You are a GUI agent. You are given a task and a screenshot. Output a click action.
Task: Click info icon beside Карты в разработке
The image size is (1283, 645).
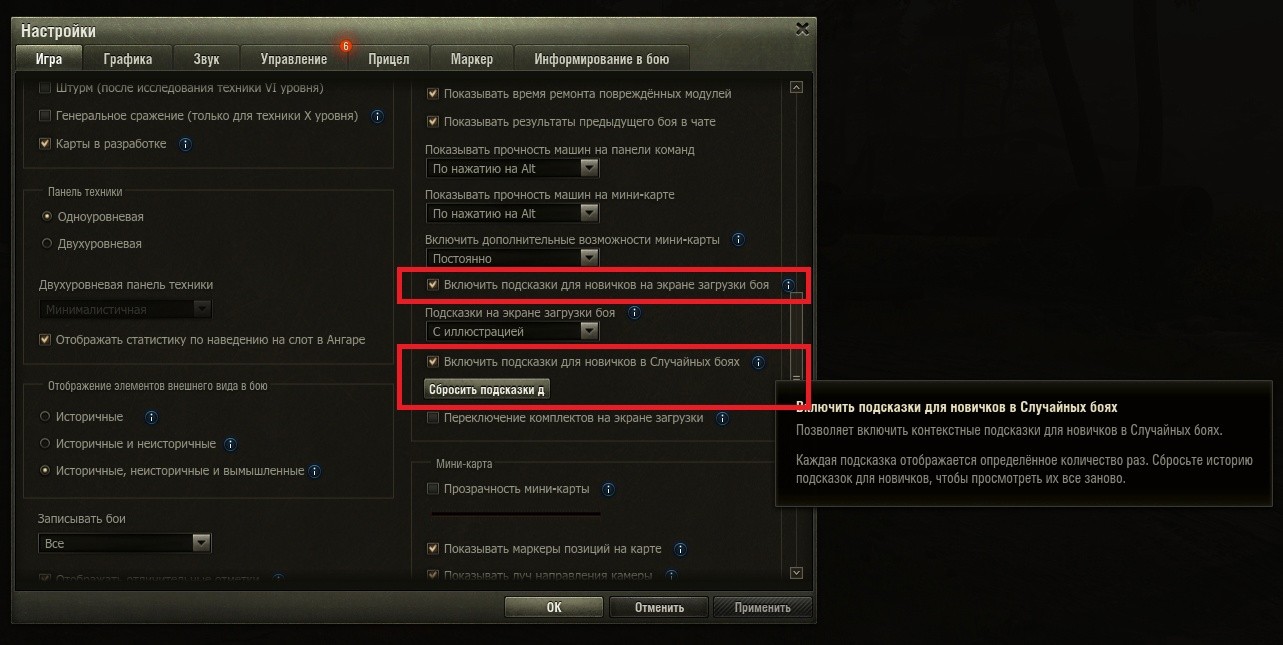pyautogui.click(x=185, y=144)
